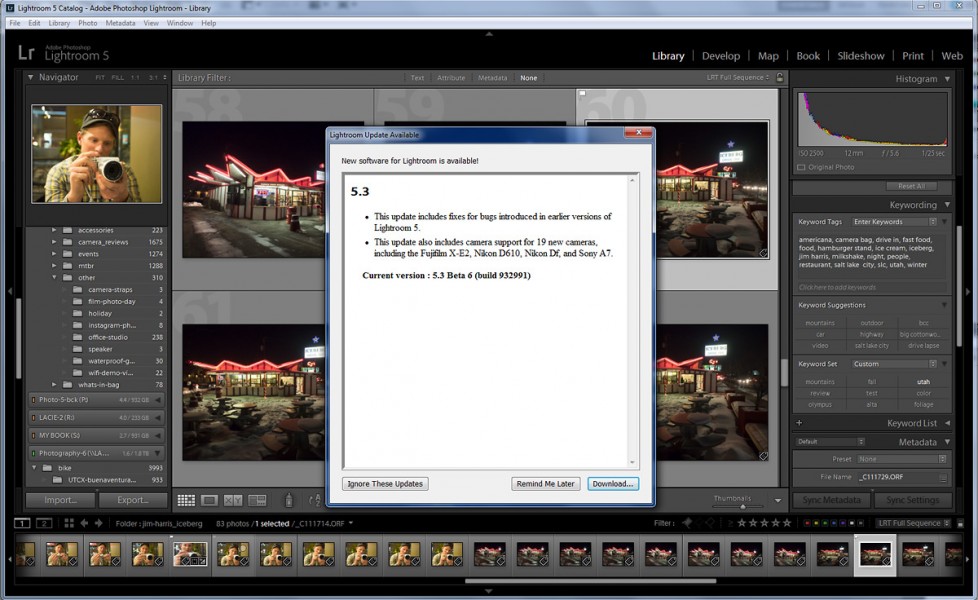Open Metadata Preset None dropdown
978x600 pixels.
[901, 459]
